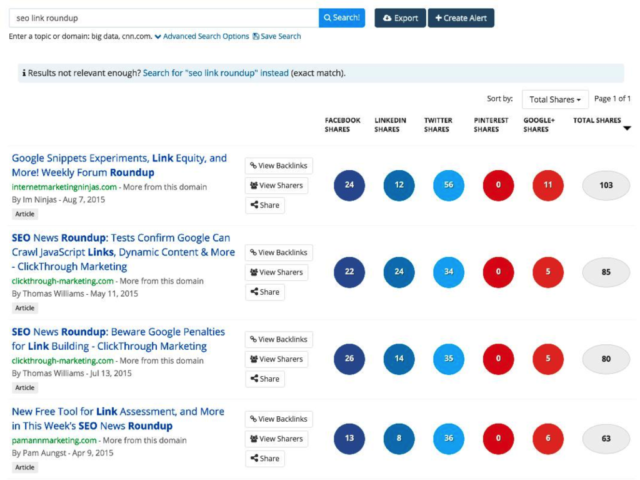
Task: Open the New Free Tool for Link Assessment article
Action: (x=118, y=418)
